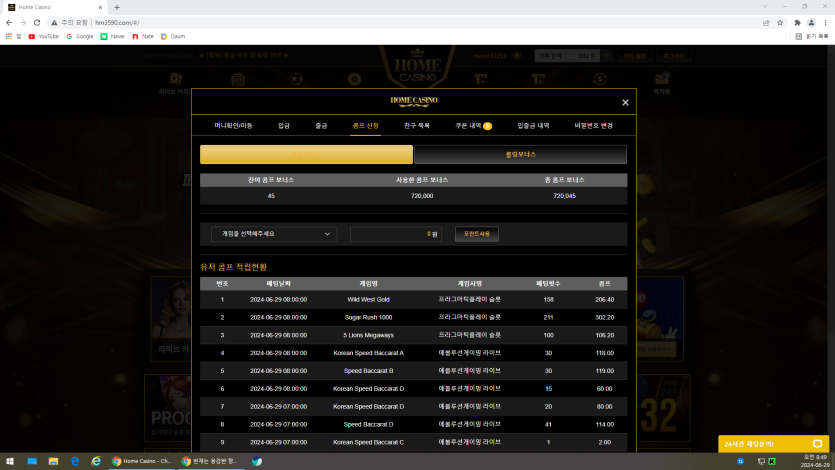Open the Google bookmark
Image resolution: width=835 pixels, height=470 pixels.
click(80, 36)
